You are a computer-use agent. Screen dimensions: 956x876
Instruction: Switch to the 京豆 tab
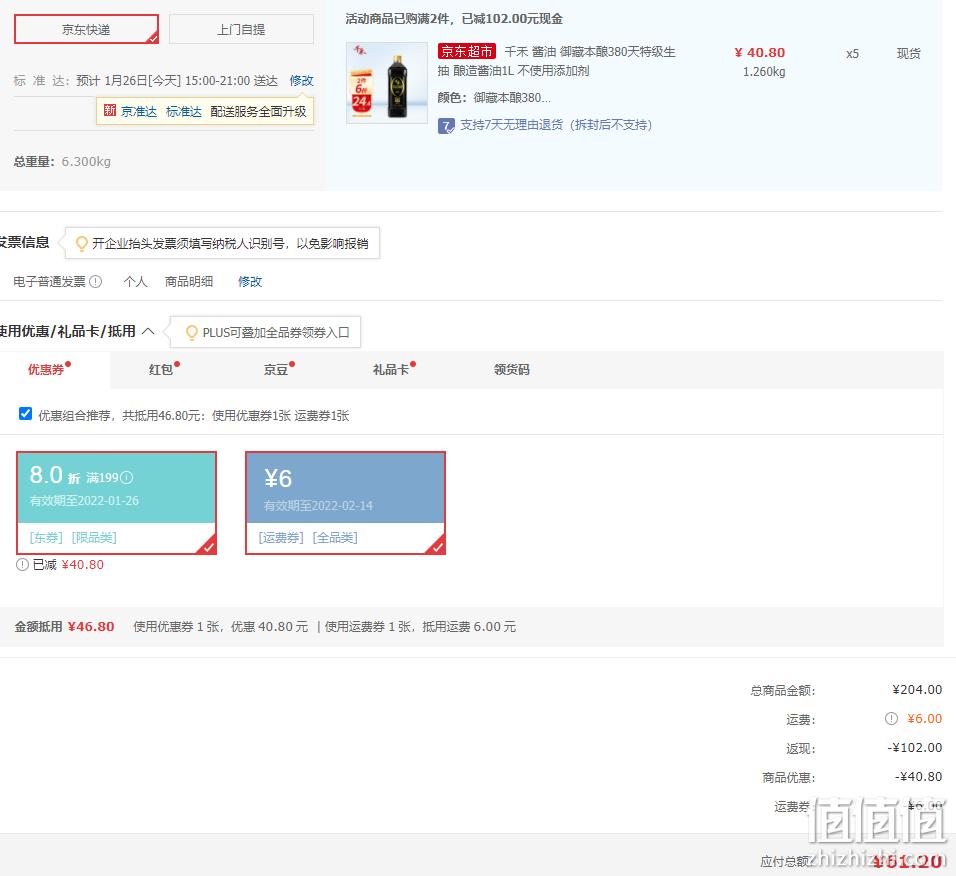click(276, 369)
